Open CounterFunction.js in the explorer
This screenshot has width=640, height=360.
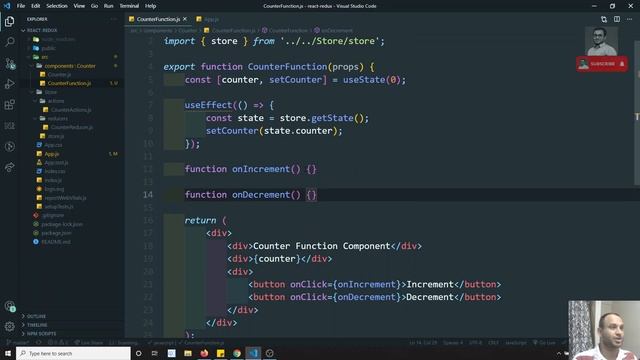pos(69,83)
